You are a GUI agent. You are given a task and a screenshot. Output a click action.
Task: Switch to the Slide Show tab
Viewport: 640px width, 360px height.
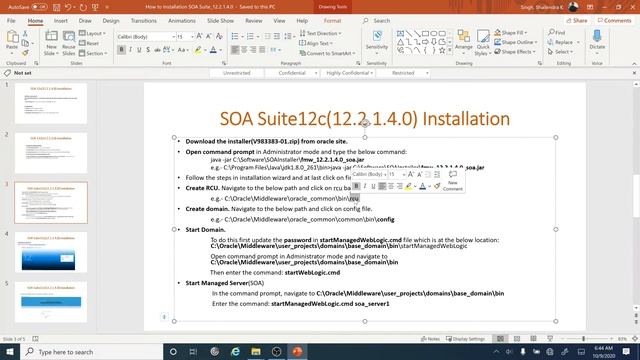pos(220,20)
